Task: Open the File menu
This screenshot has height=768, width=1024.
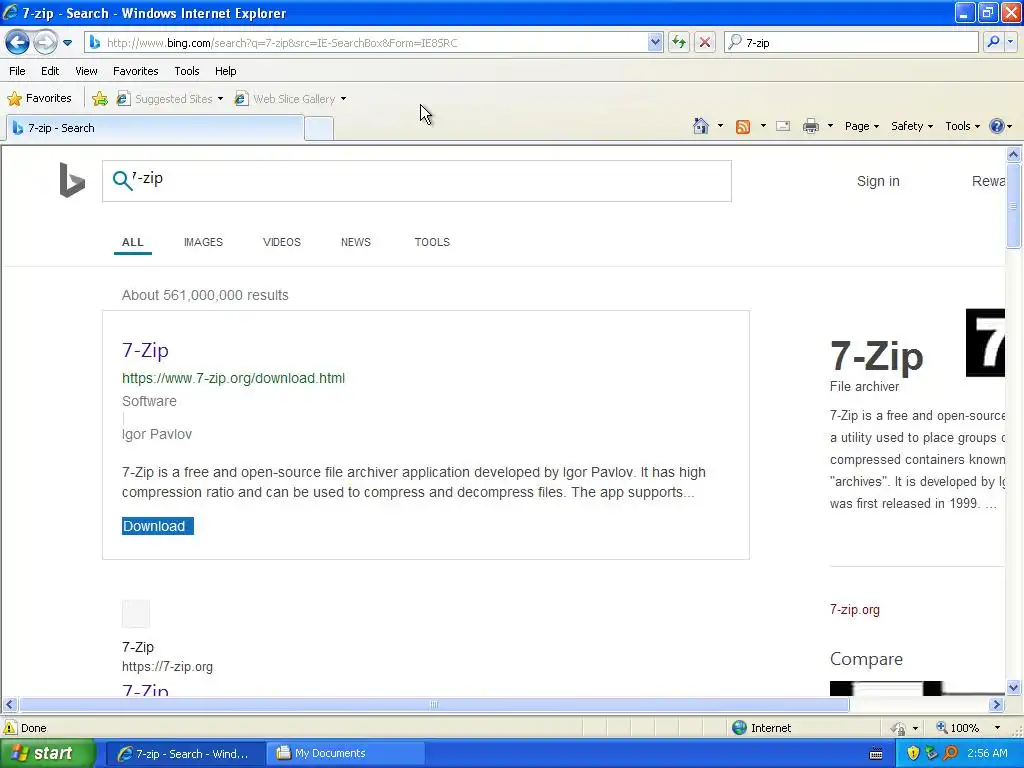Action: click(17, 71)
